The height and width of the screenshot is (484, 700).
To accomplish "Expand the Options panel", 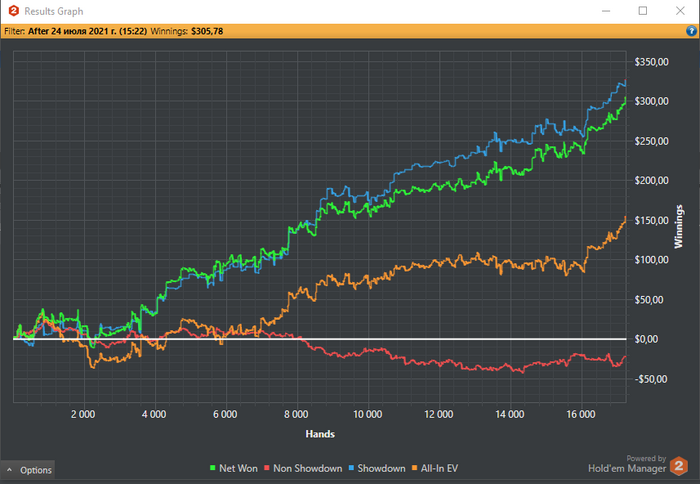I will 28,470.
